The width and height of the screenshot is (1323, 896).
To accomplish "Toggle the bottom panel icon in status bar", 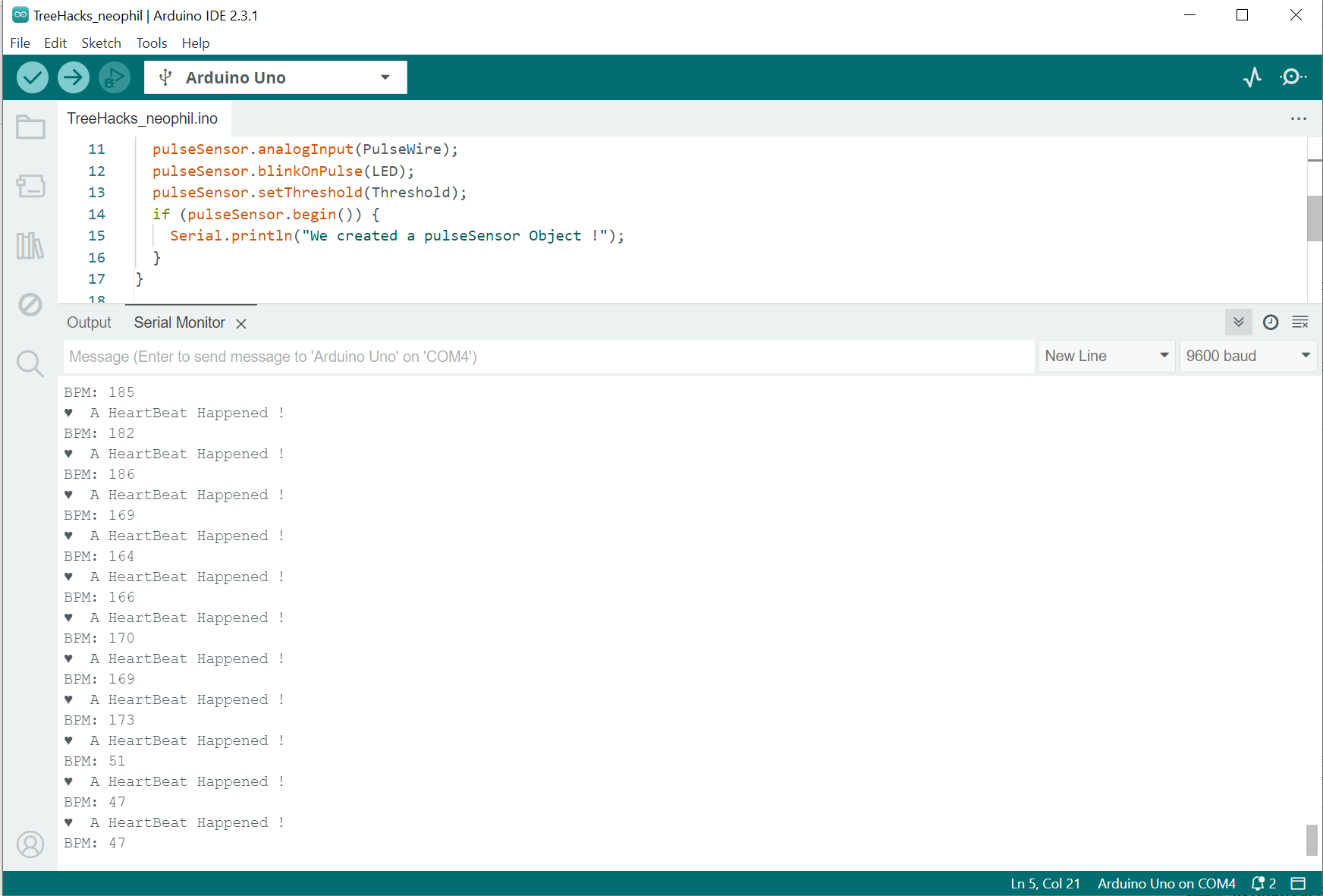I will (x=1298, y=884).
